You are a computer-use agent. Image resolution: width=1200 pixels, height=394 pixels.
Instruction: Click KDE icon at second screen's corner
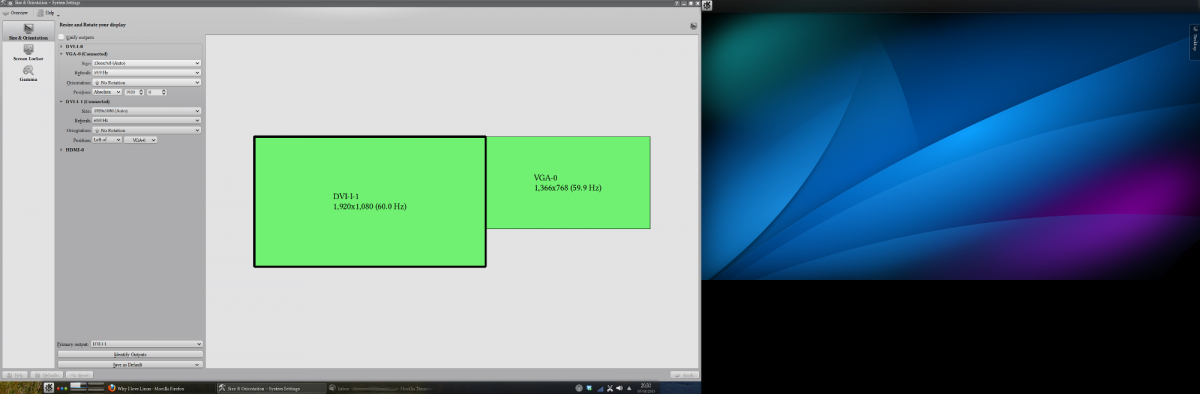point(707,5)
